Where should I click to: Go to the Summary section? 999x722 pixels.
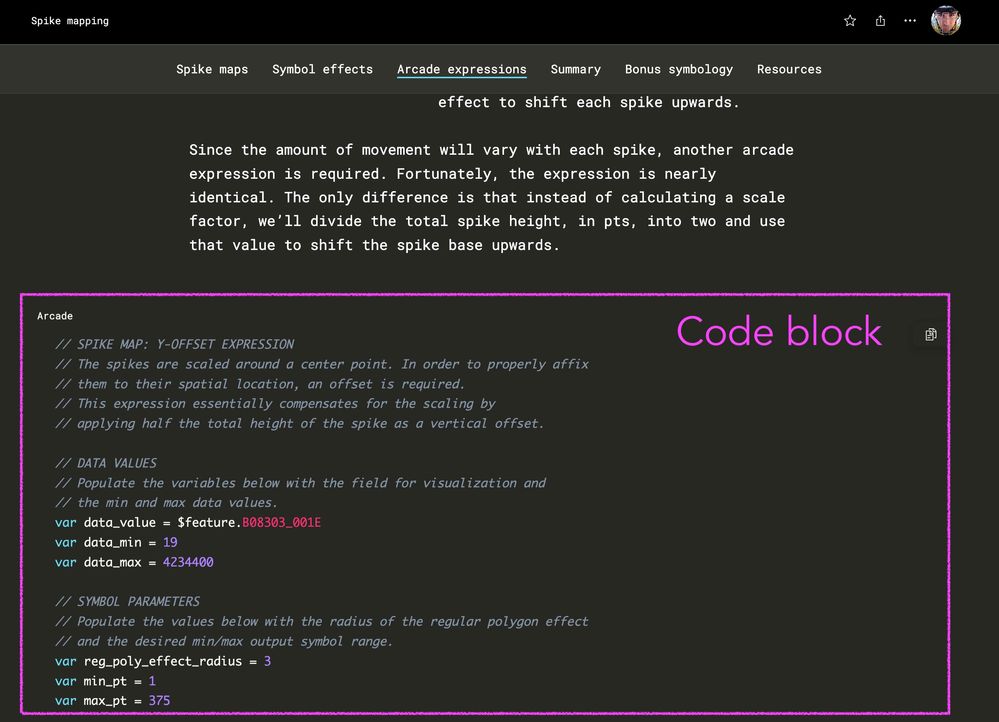pos(575,69)
